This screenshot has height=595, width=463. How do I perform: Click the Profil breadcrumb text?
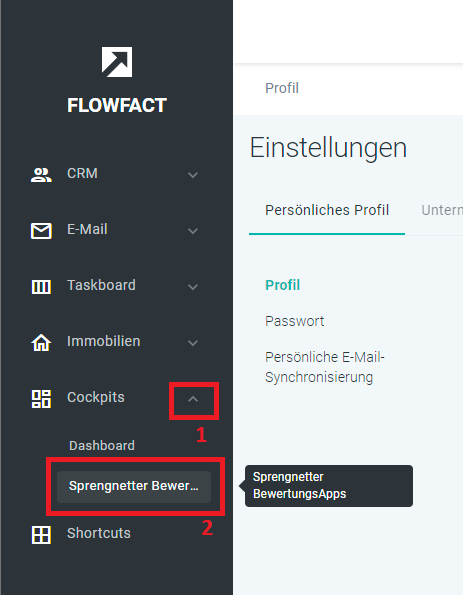pyautogui.click(x=282, y=88)
